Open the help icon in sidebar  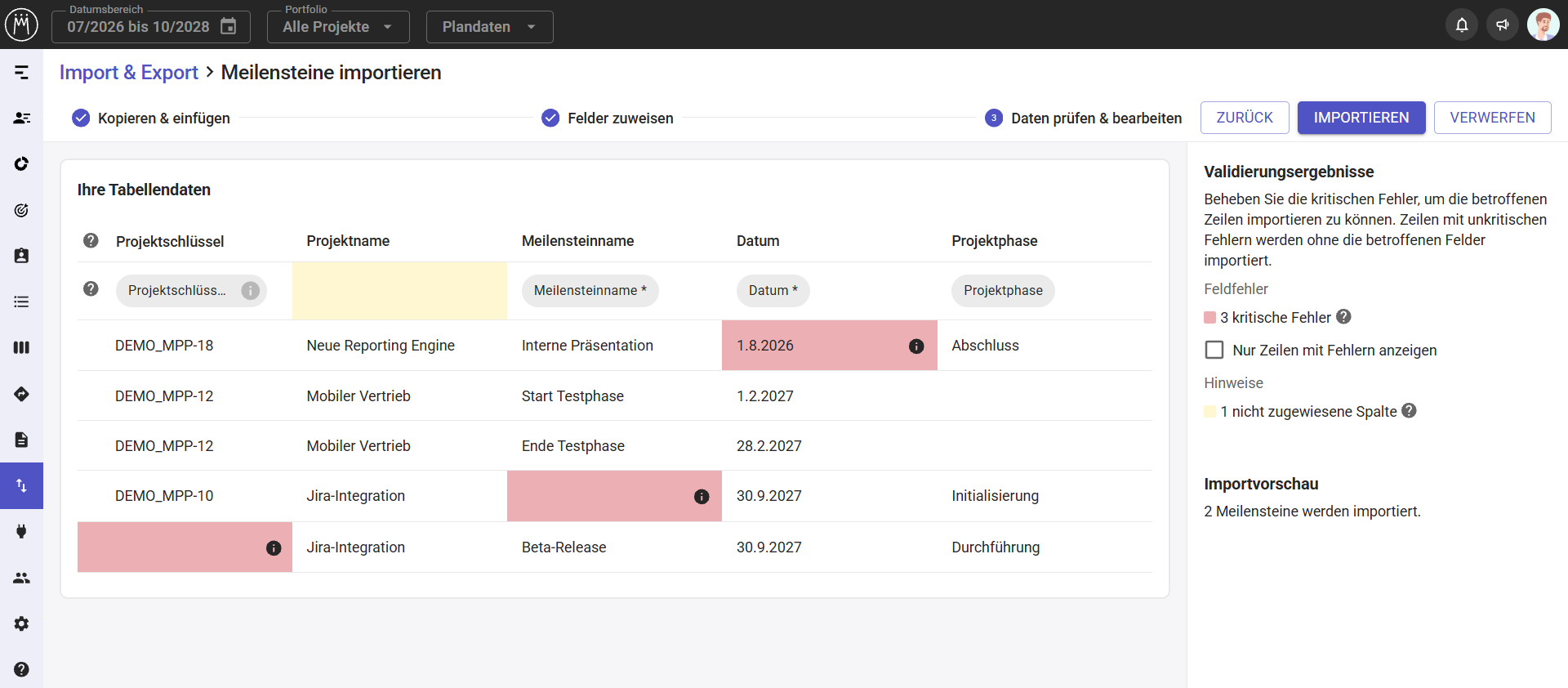coord(21,669)
